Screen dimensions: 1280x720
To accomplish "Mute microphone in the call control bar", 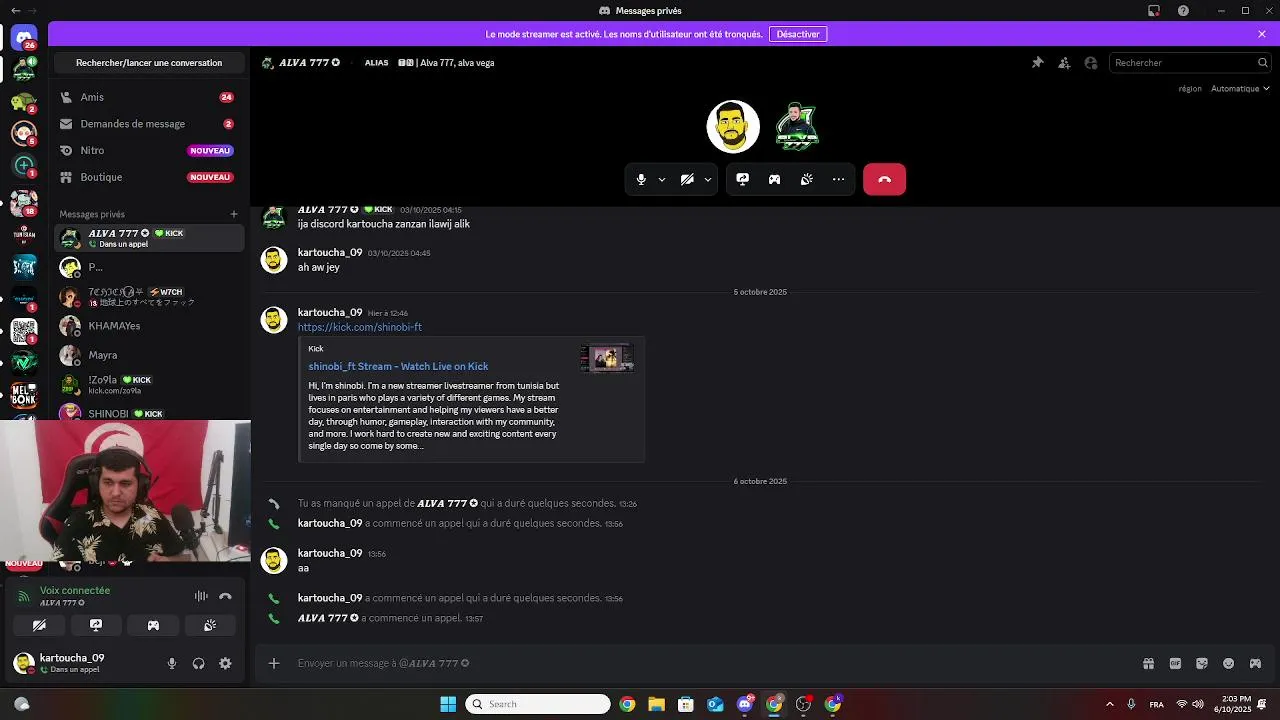I will (x=641, y=179).
